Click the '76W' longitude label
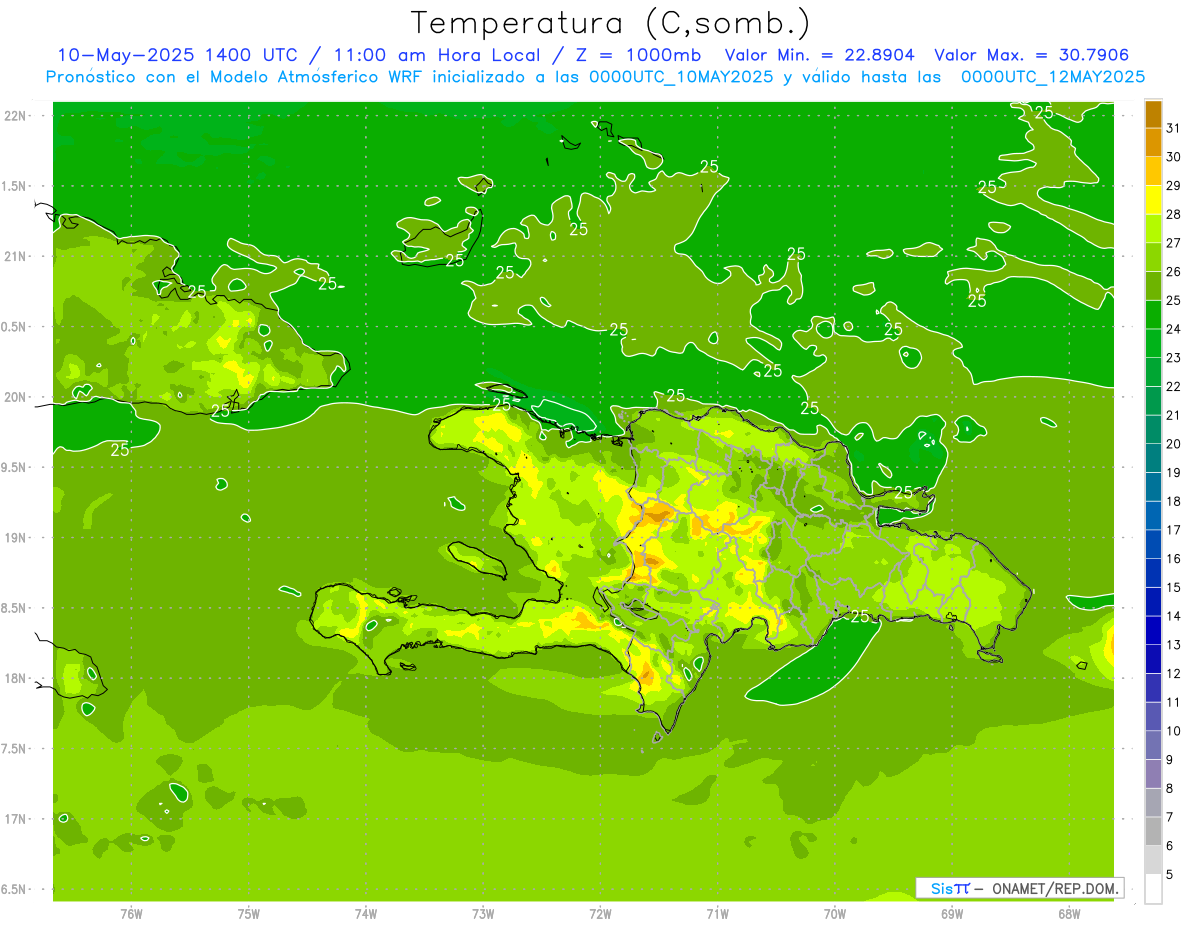Image resolution: width=1200 pixels, height=927 pixels. (x=131, y=914)
